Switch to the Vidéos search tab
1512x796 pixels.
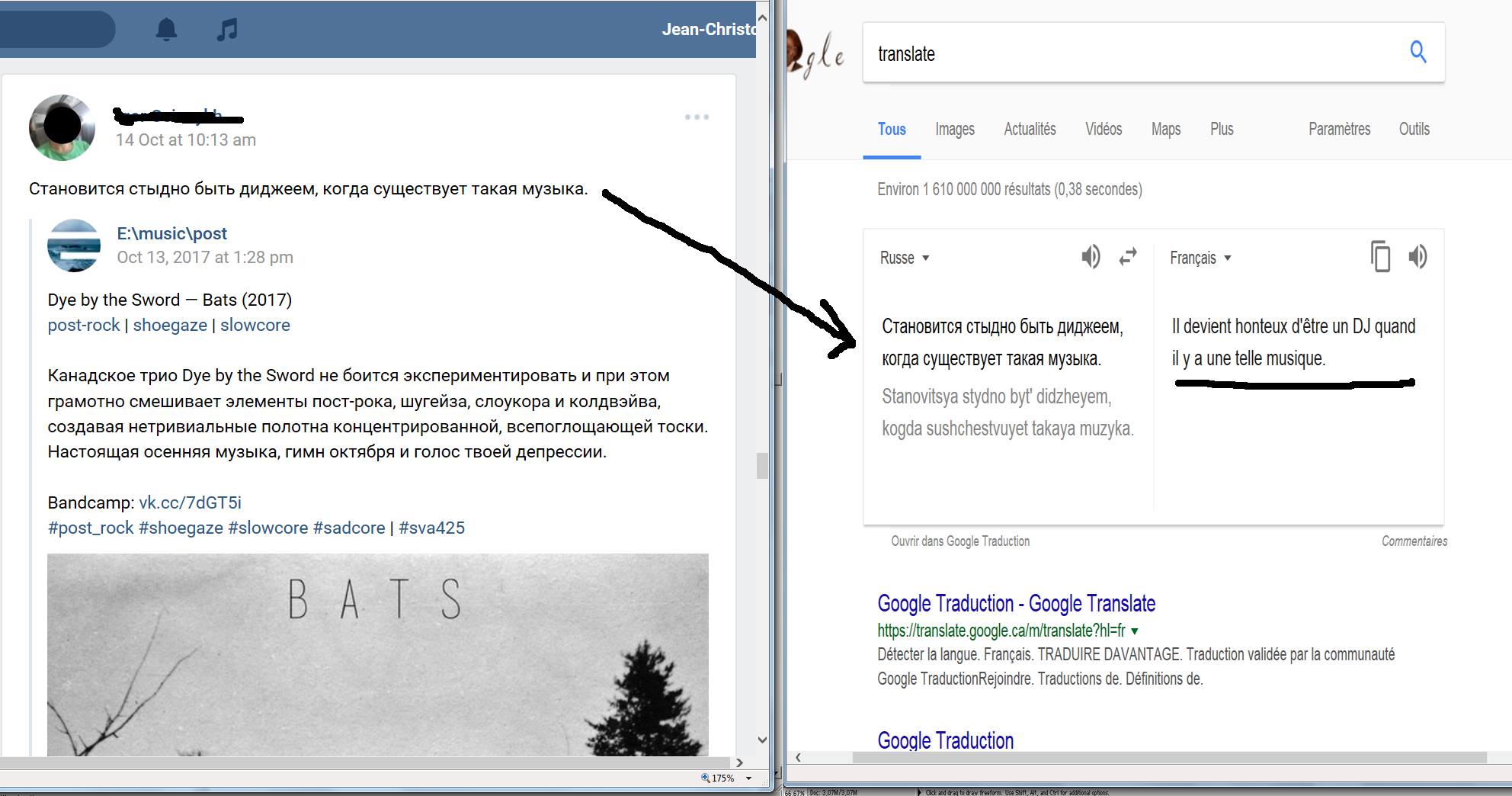click(1104, 129)
